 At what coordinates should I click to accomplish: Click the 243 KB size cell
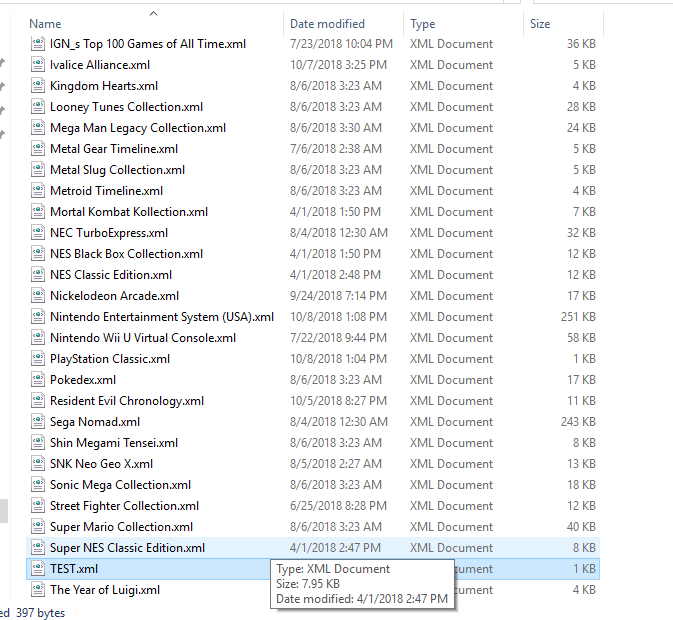pos(578,422)
